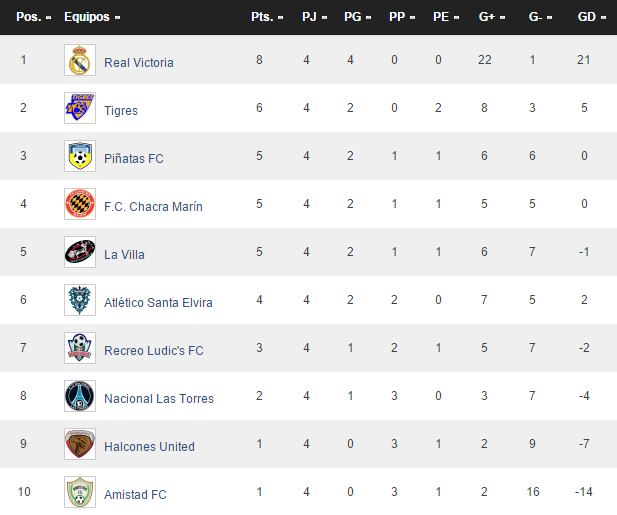Sort by the G+ goals header
The height and width of the screenshot is (515, 617).
coord(490,17)
